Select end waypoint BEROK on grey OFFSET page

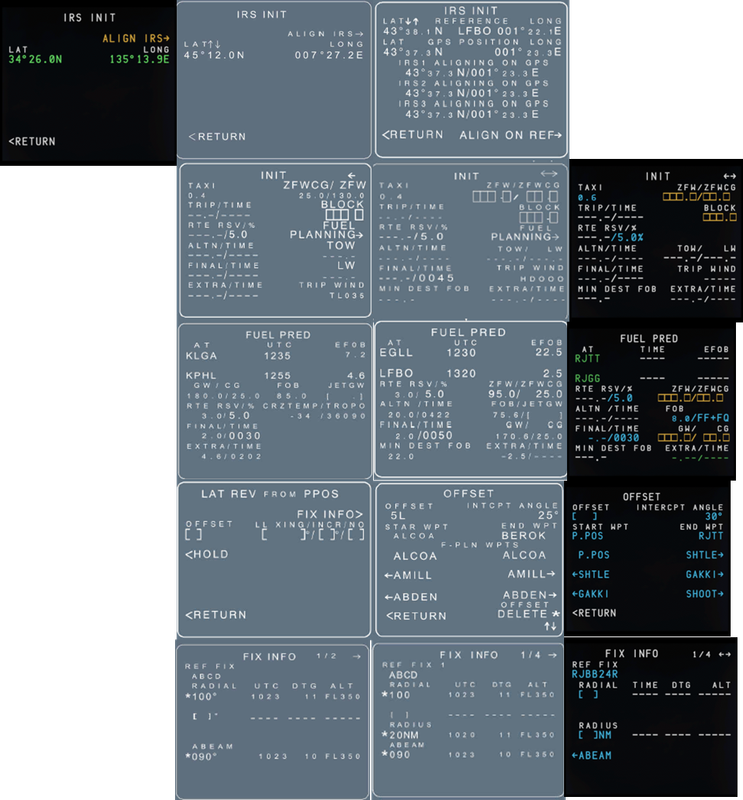[524, 536]
